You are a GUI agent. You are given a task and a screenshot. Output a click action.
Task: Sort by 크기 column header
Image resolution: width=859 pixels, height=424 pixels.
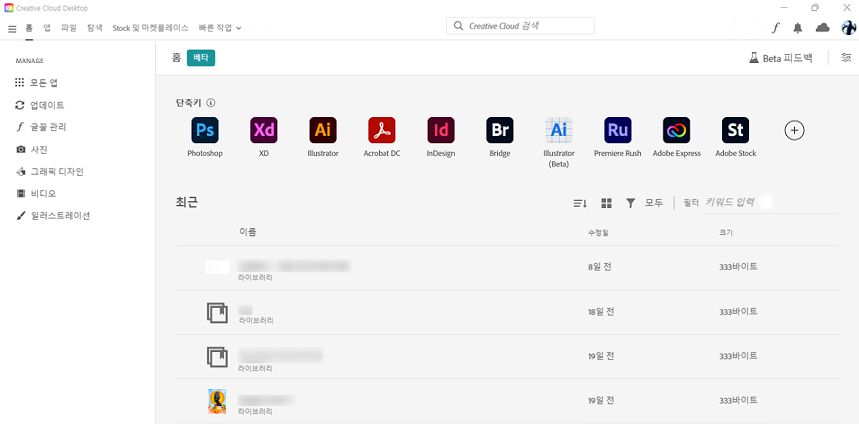726,232
